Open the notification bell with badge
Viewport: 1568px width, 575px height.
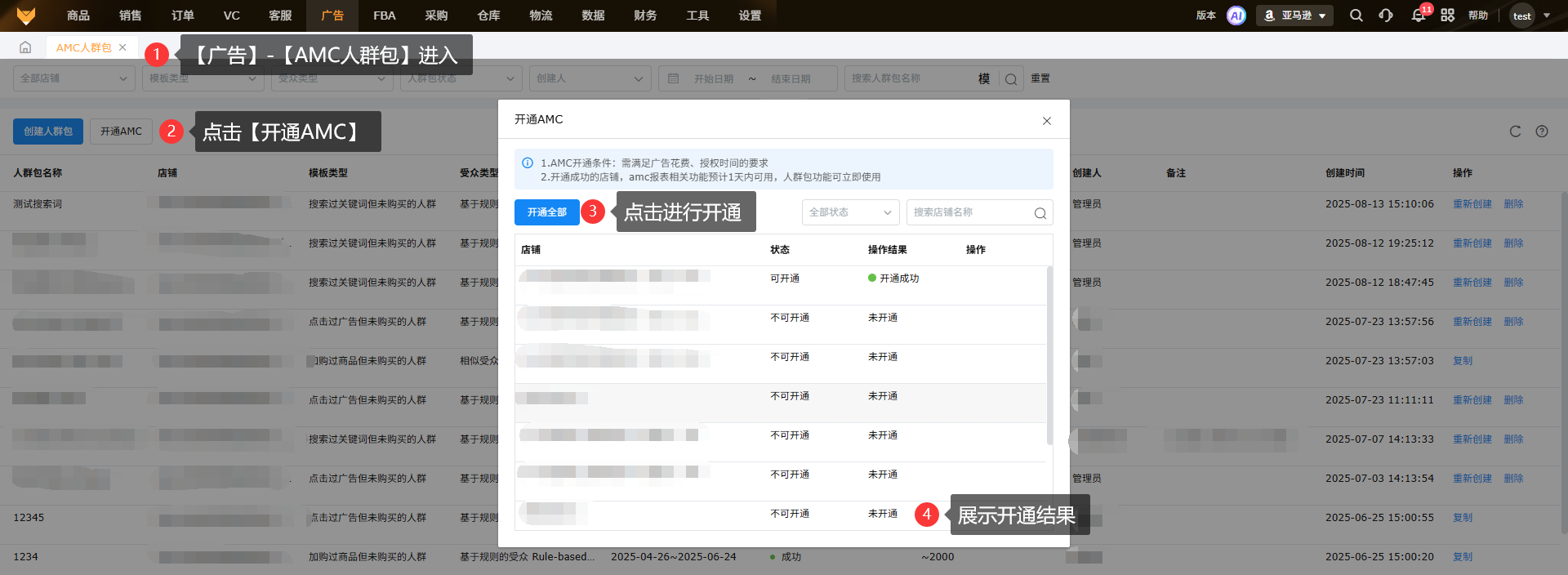pos(1419,16)
